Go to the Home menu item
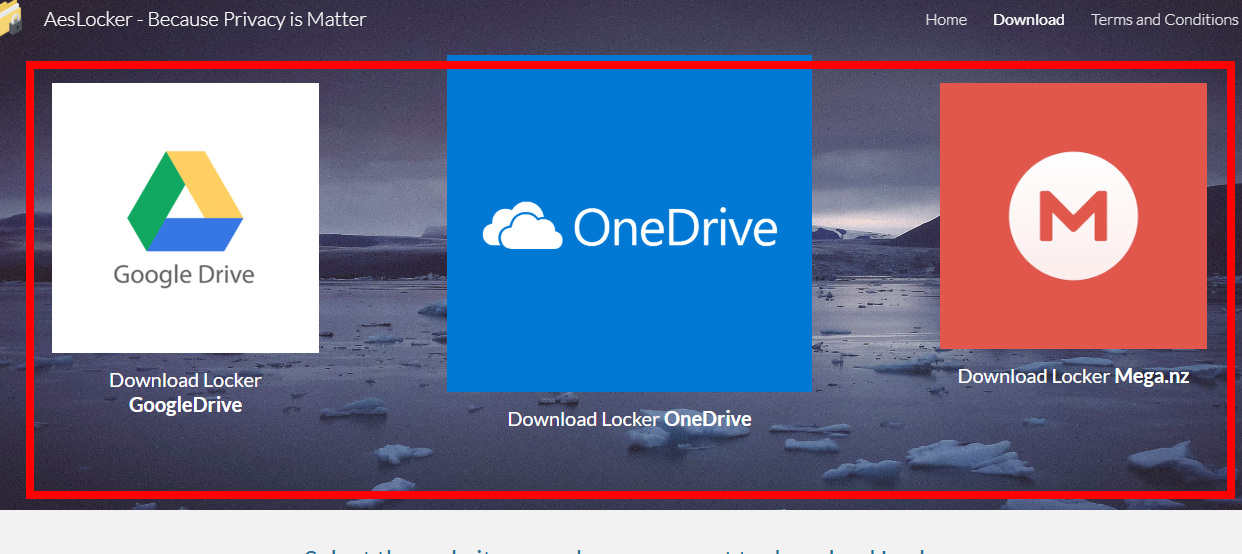 (946, 19)
